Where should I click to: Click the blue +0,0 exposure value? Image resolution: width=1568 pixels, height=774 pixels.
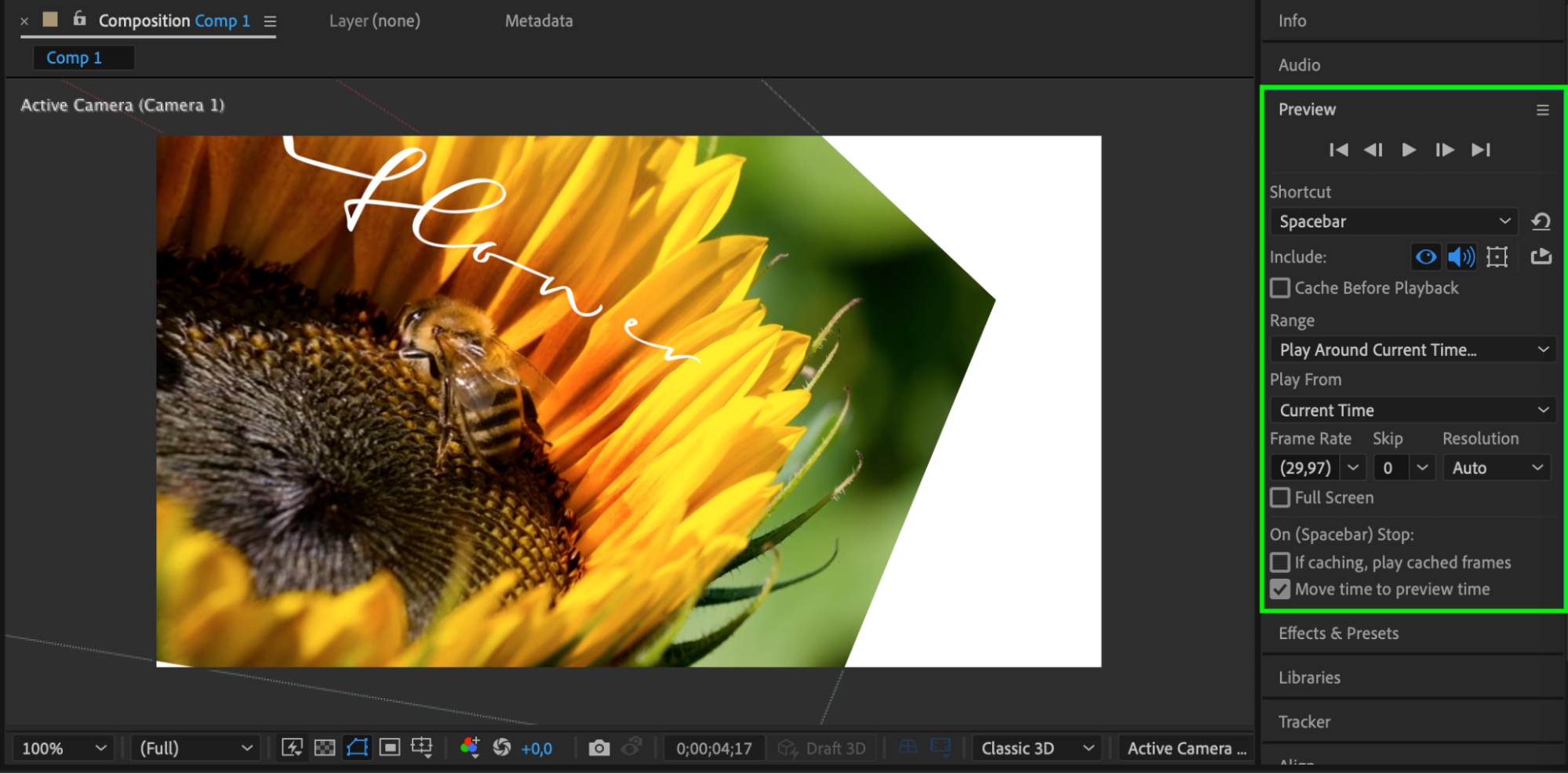[537, 749]
